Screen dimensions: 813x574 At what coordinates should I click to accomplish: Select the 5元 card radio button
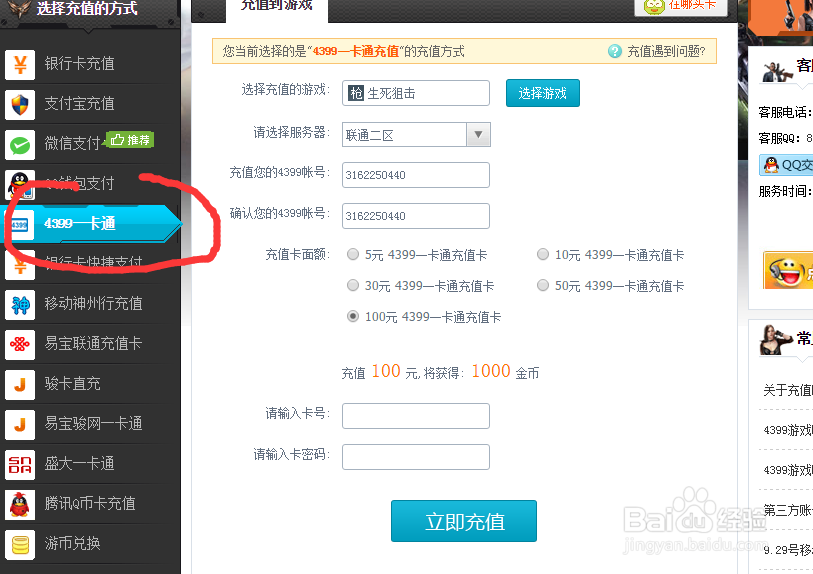(x=353, y=254)
